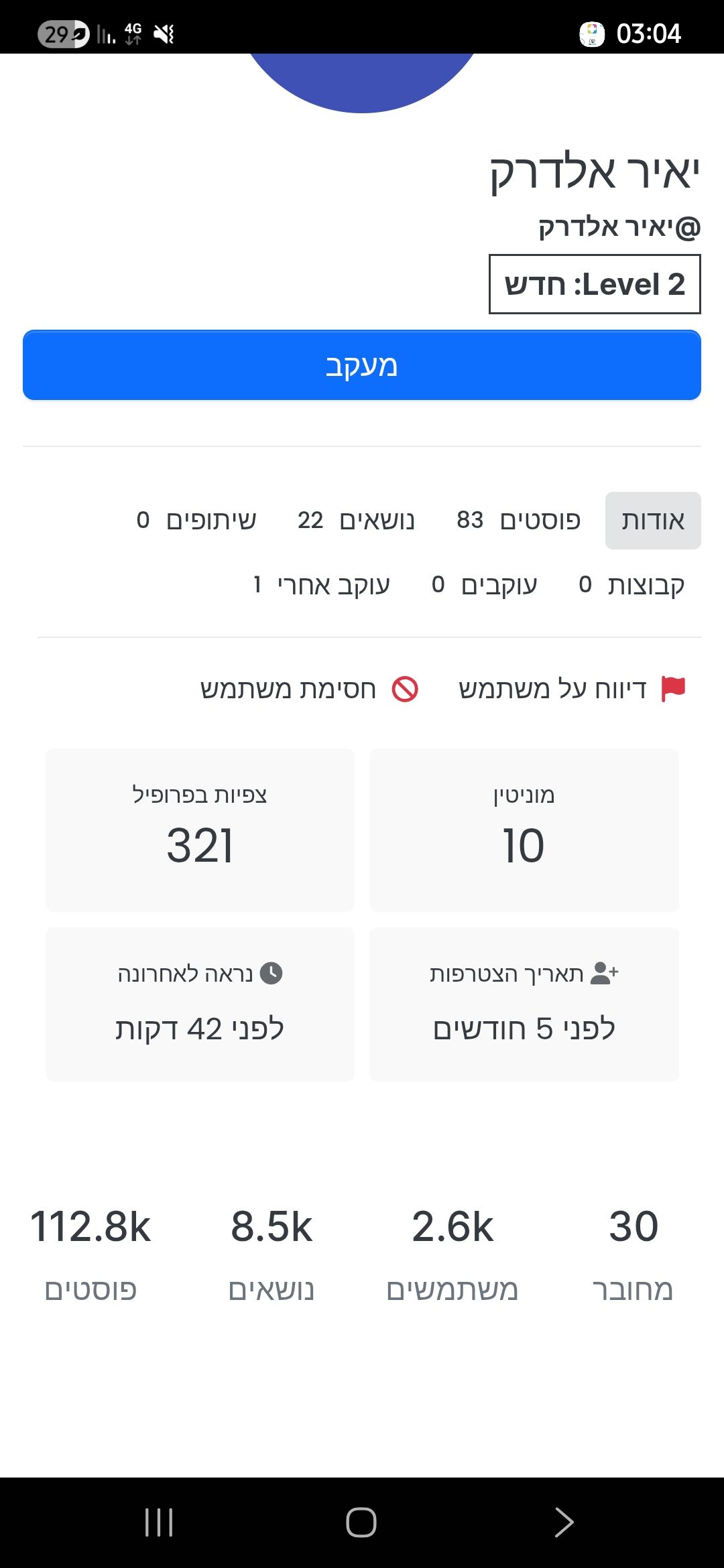This screenshot has height=1568, width=724.
Task: Click חסימת משתמש block user link
Action: click(288, 689)
